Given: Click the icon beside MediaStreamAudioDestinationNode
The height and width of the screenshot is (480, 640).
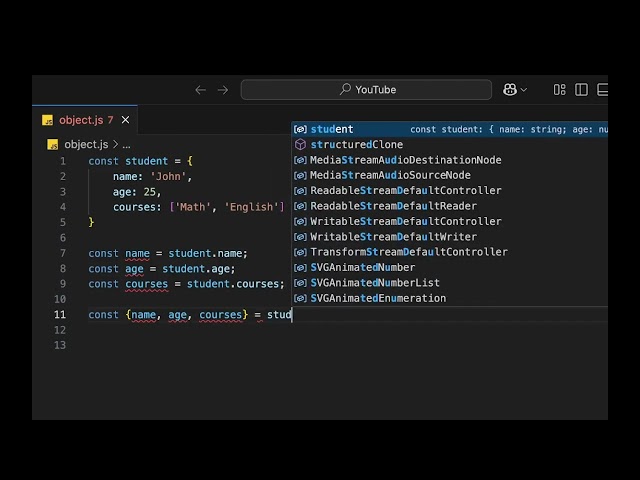Looking at the screenshot, I should (300, 160).
